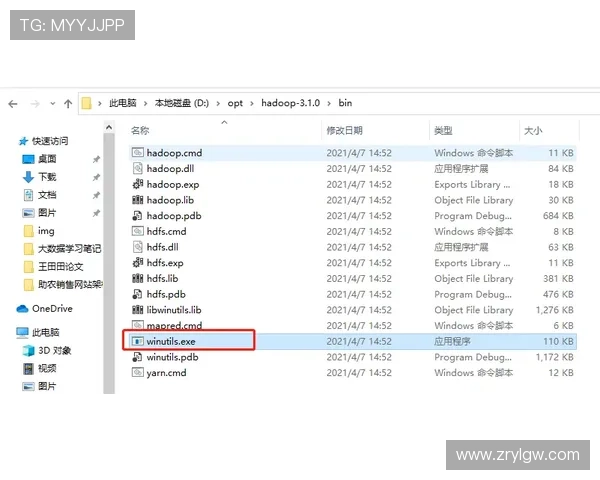
Task: Select mapred.cmd file
Action: (x=174, y=325)
